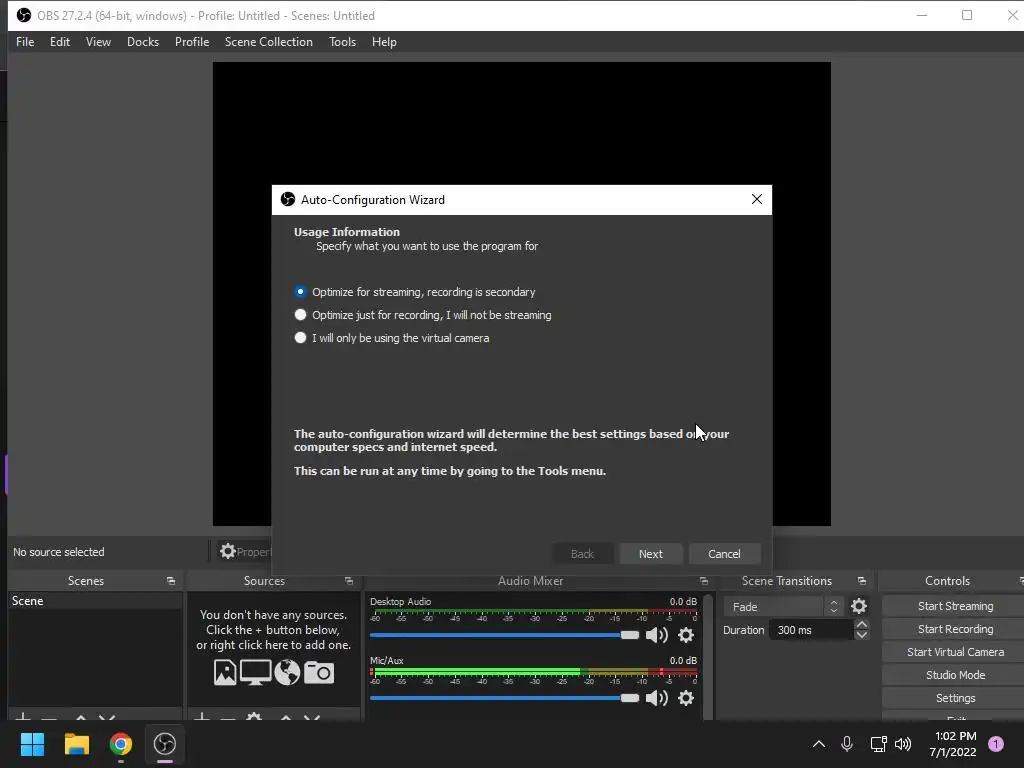Click the OBS Studio taskbar icon

coord(165,744)
